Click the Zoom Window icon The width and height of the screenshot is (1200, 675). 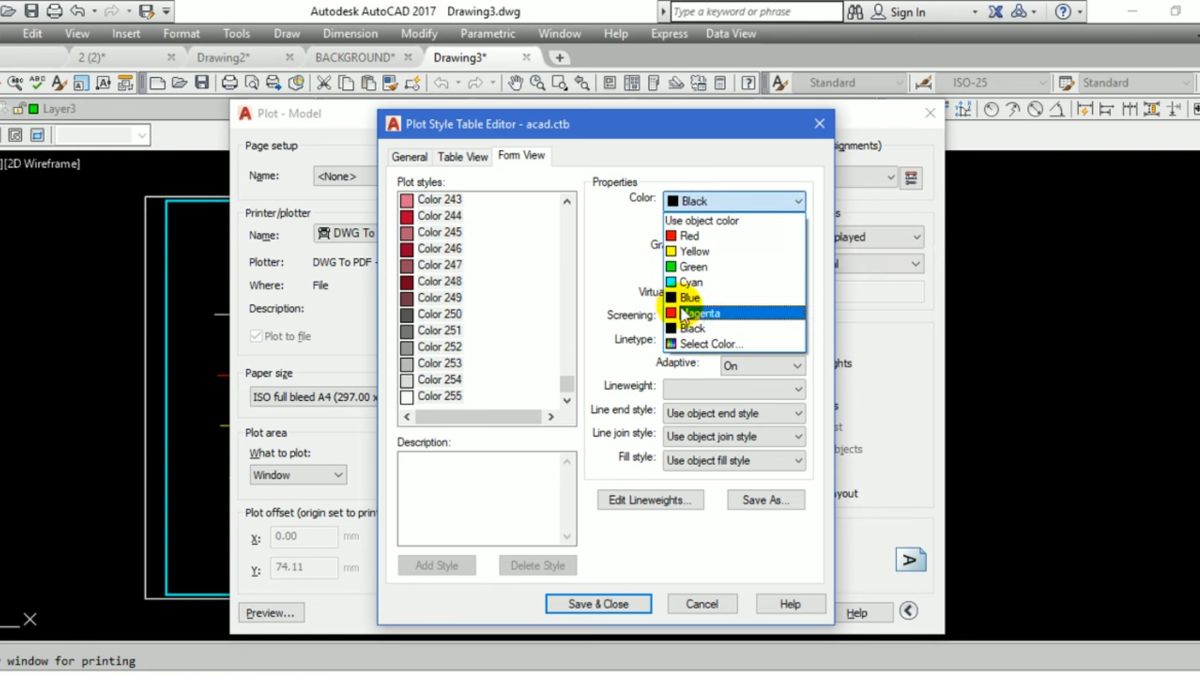pyautogui.click(x=560, y=83)
